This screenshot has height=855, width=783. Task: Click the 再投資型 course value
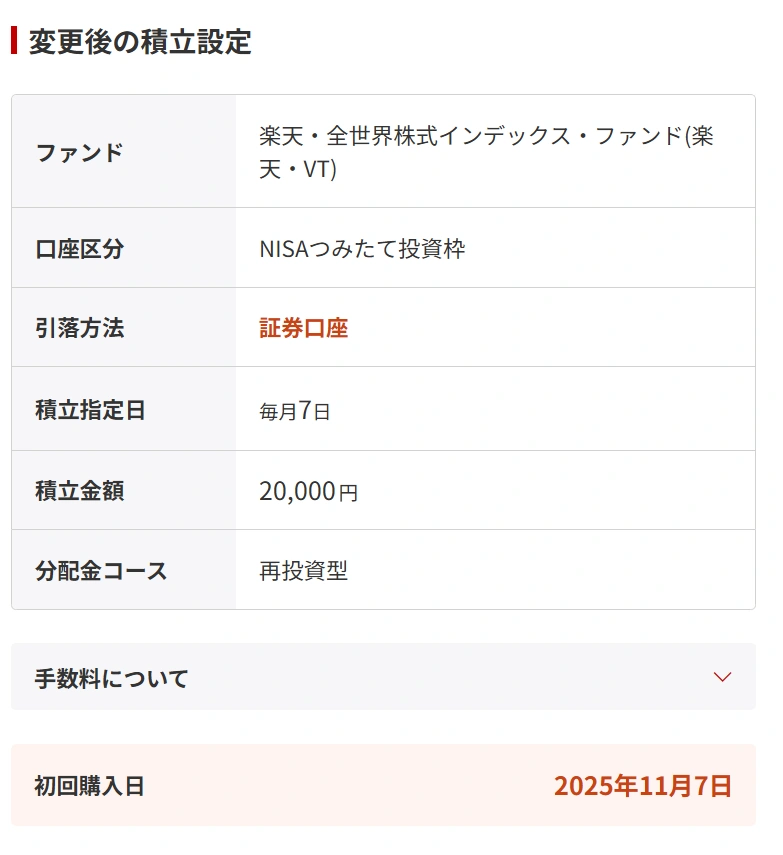coord(303,571)
